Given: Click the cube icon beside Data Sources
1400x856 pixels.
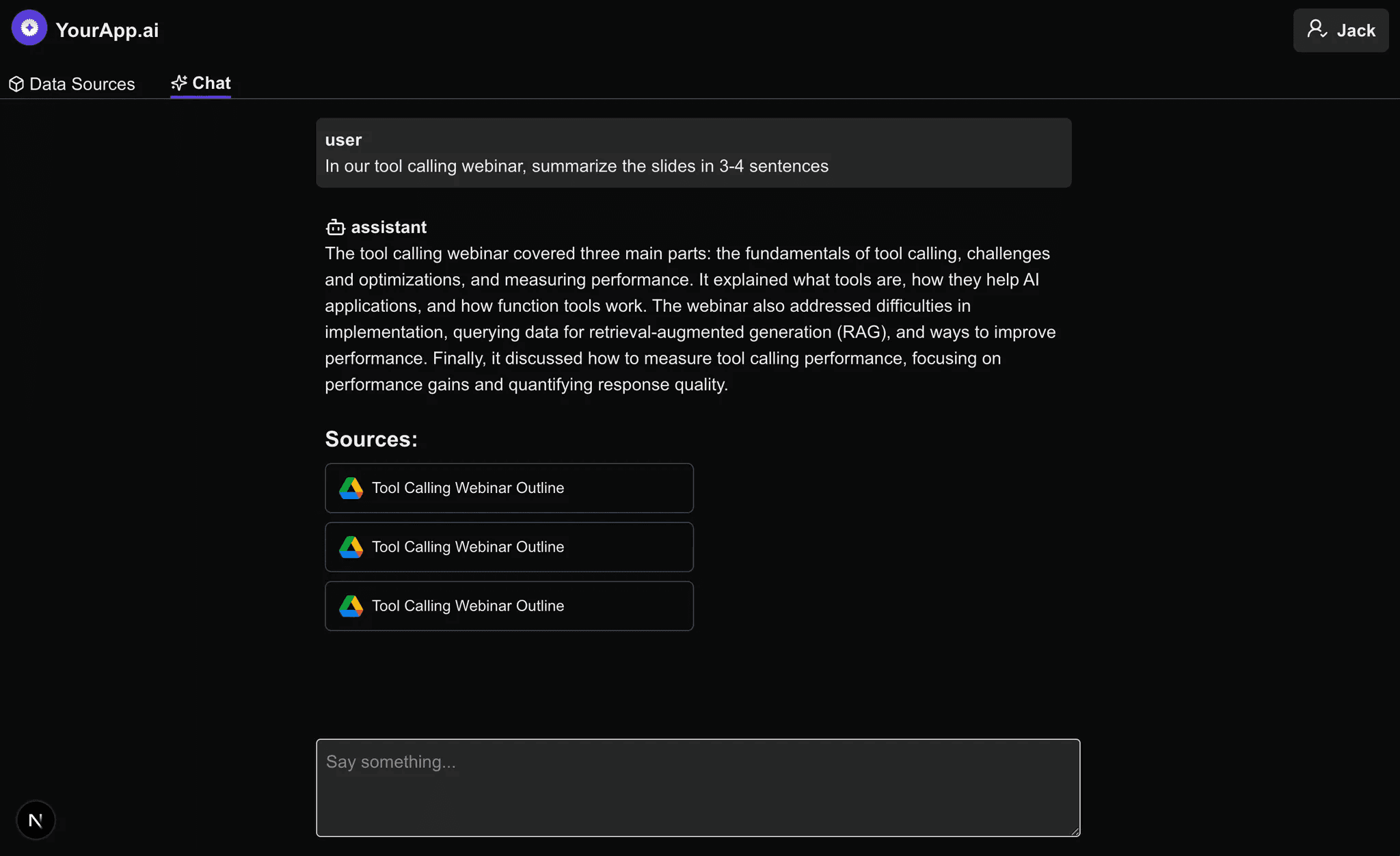Looking at the screenshot, I should (x=16, y=84).
